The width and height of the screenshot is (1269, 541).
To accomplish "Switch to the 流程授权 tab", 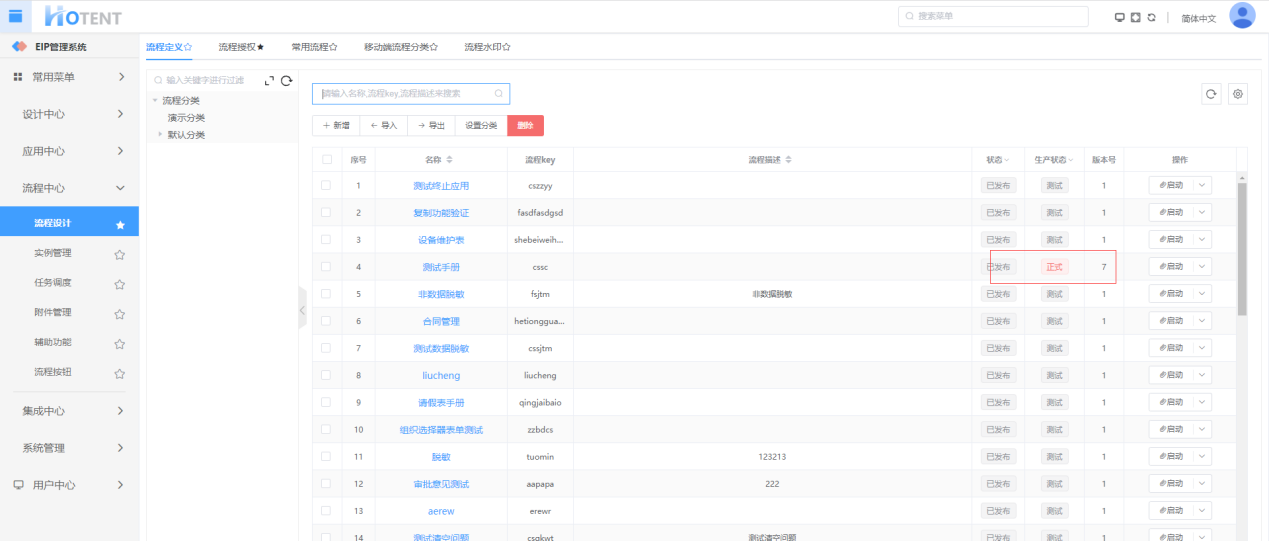I will point(241,47).
